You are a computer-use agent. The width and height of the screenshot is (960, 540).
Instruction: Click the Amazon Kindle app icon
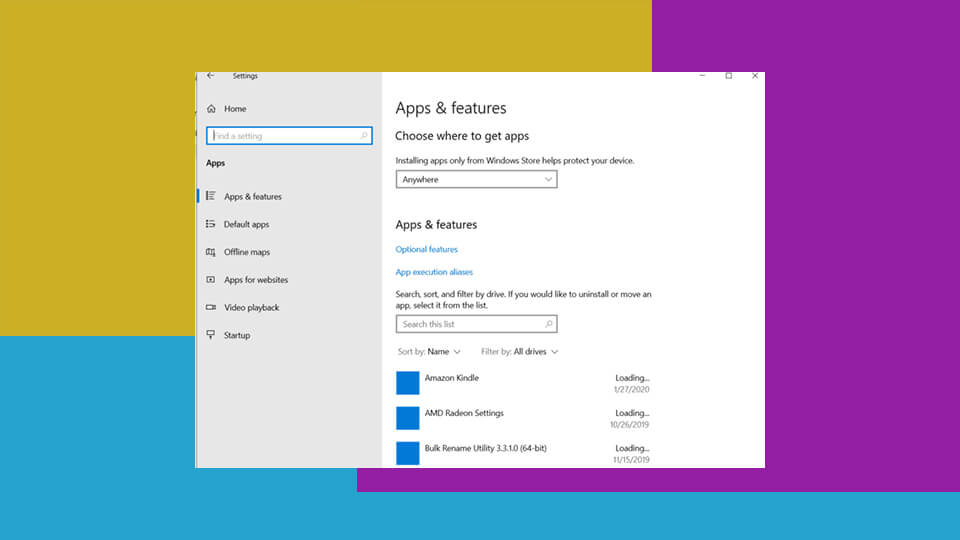[407, 383]
